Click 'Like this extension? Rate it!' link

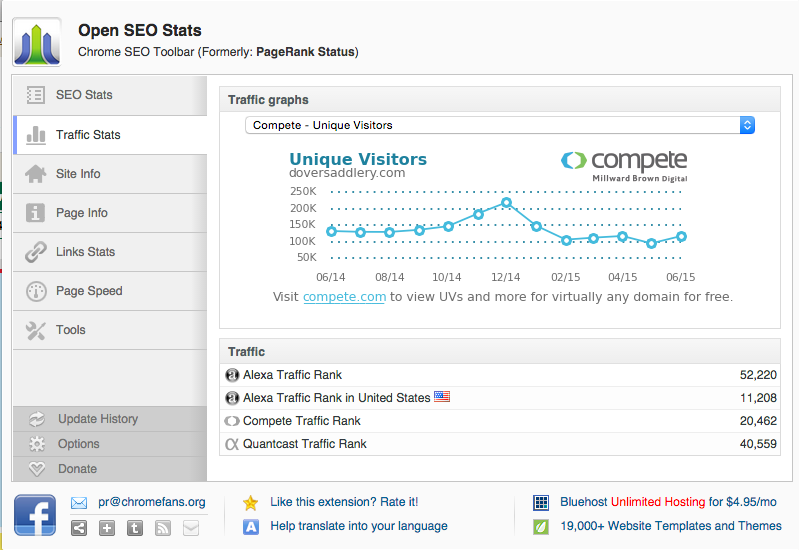[344, 502]
